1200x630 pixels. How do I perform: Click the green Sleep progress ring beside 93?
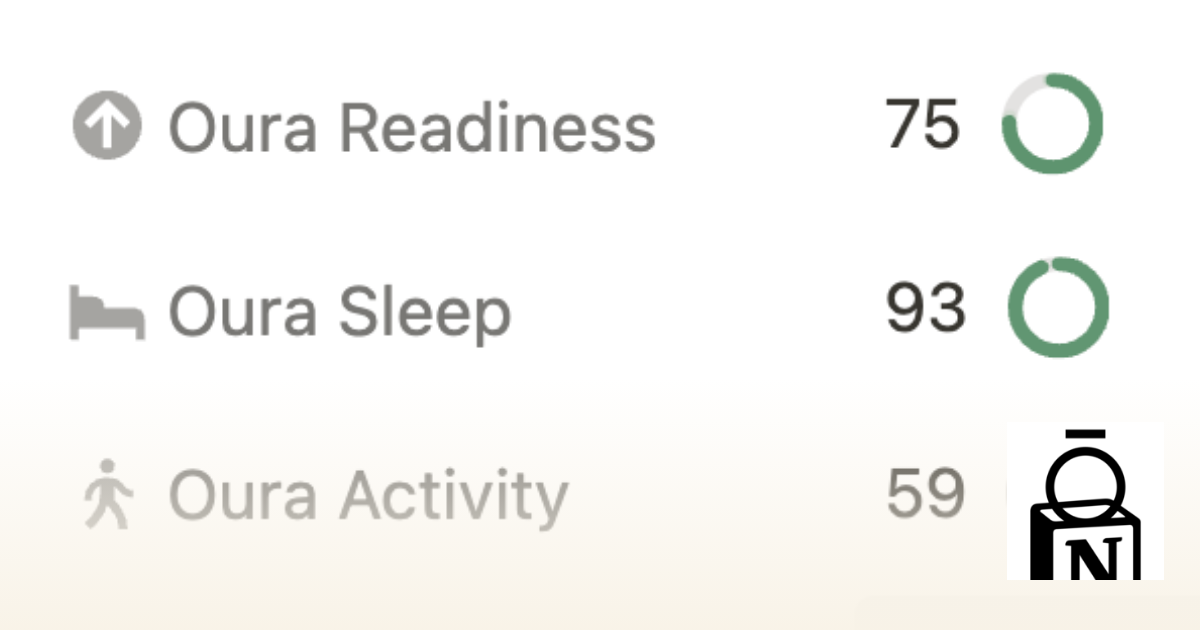[1057, 308]
